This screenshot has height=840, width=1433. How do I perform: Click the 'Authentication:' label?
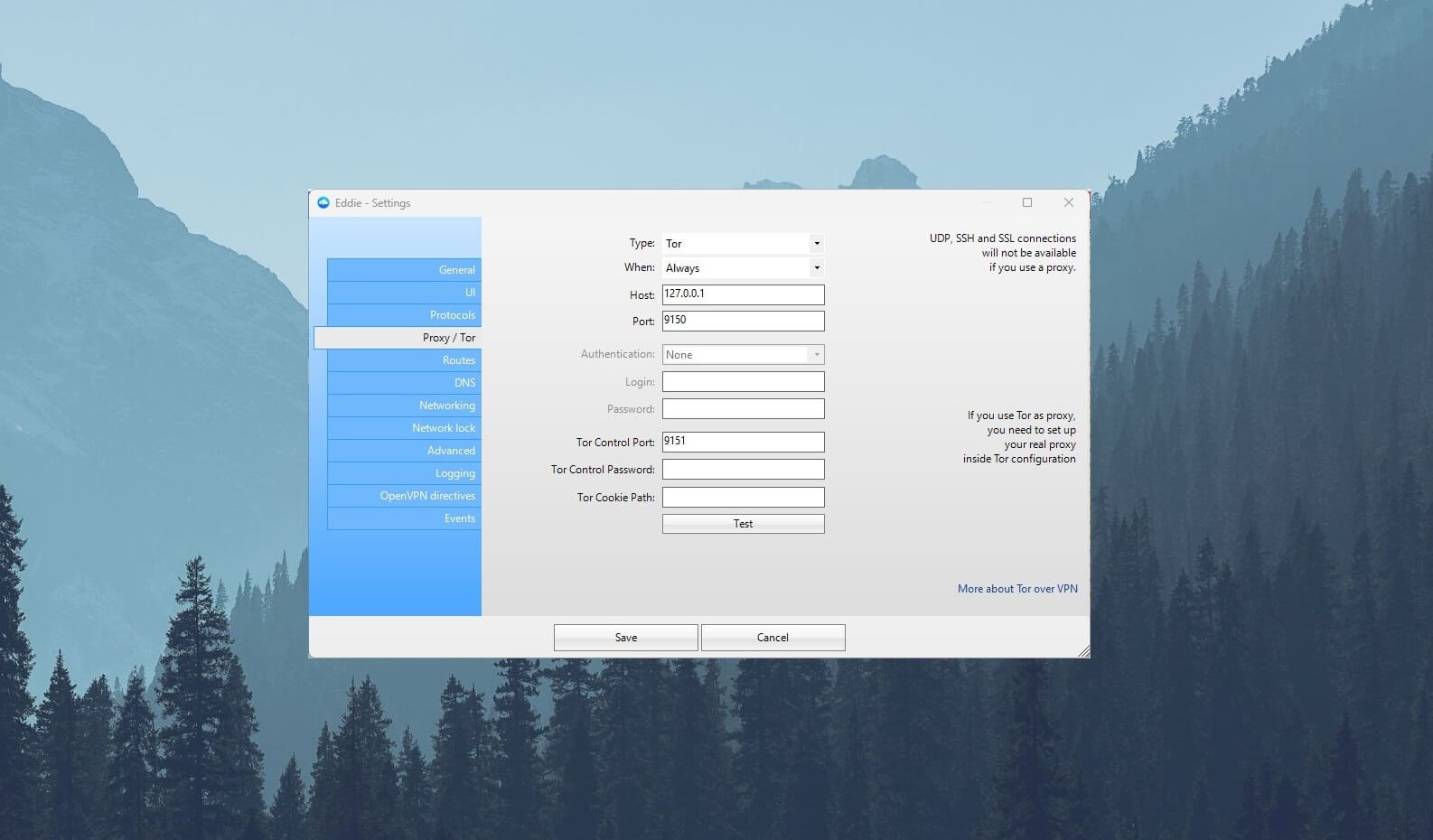(x=618, y=354)
